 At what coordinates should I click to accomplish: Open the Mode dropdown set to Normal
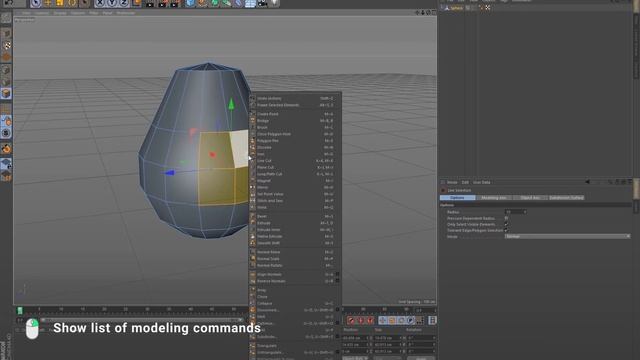tap(567, 237)
